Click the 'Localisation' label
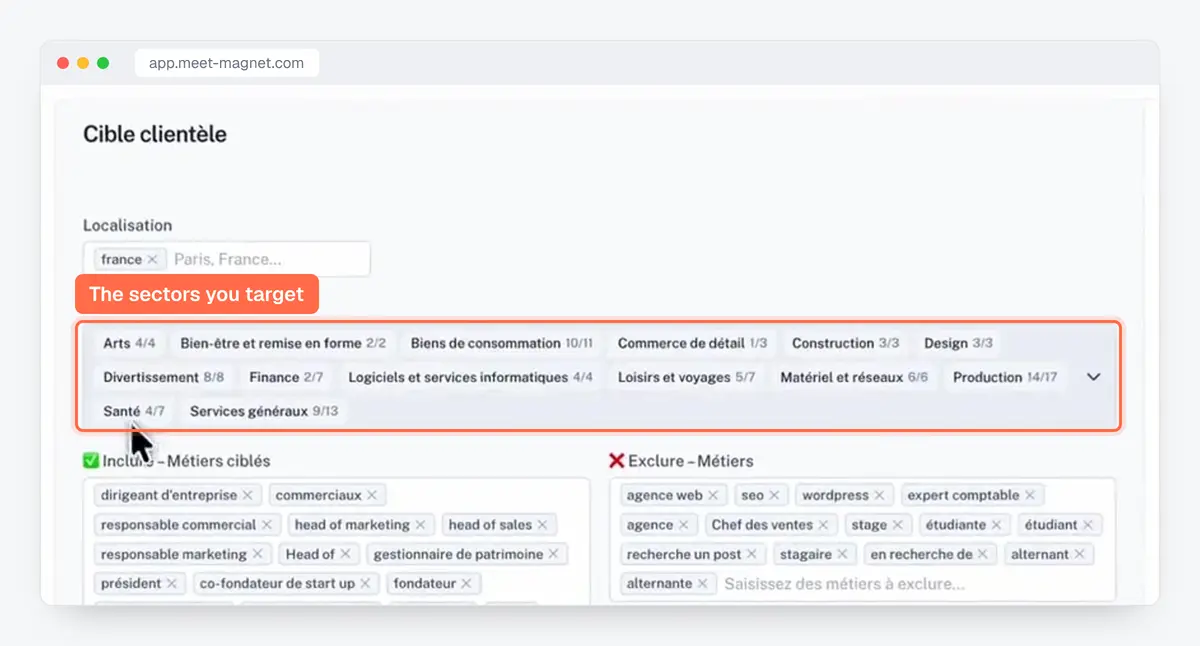 [x=128, y=225]
